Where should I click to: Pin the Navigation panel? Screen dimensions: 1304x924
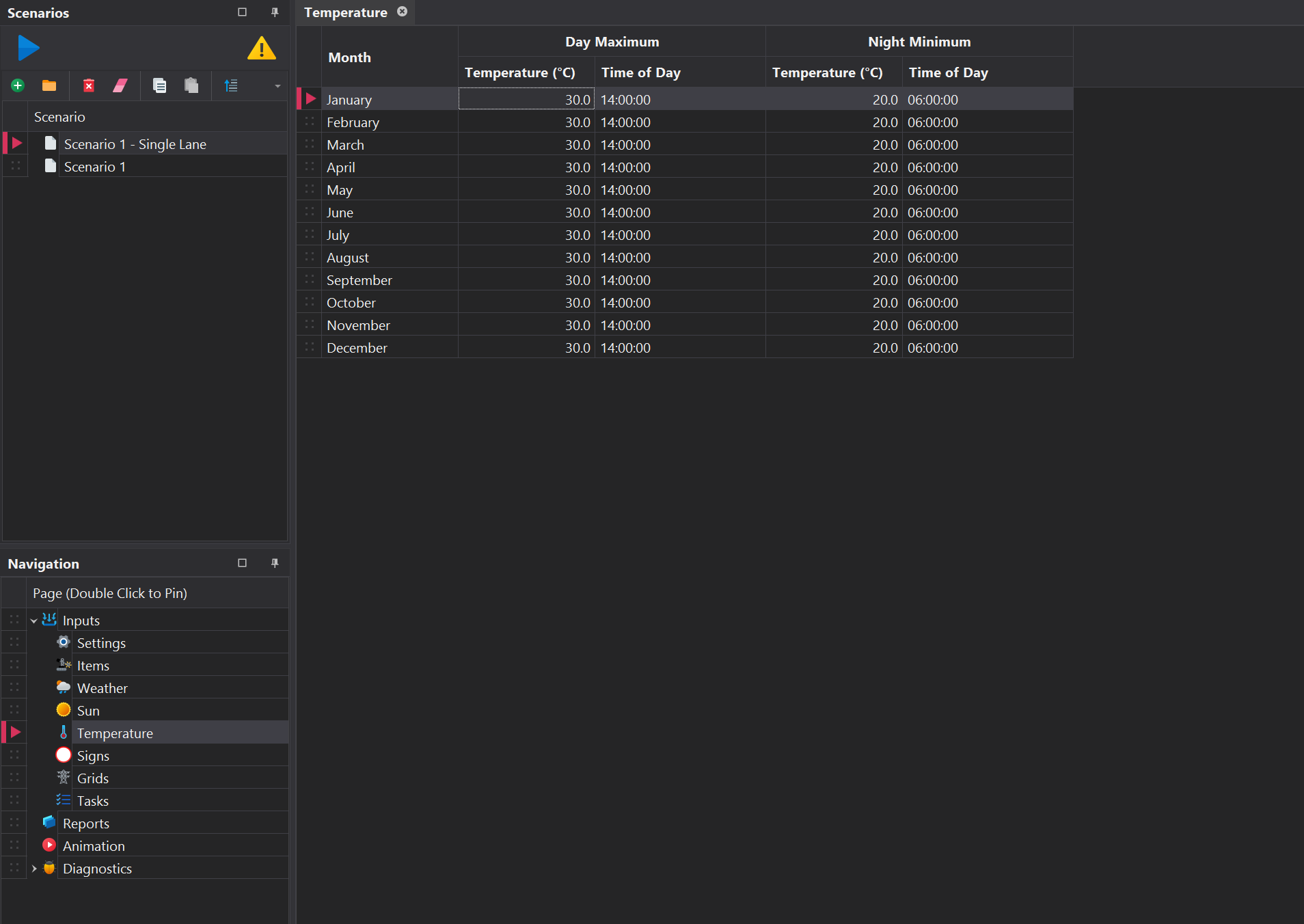pyautogui.click(x=275, y=563)
